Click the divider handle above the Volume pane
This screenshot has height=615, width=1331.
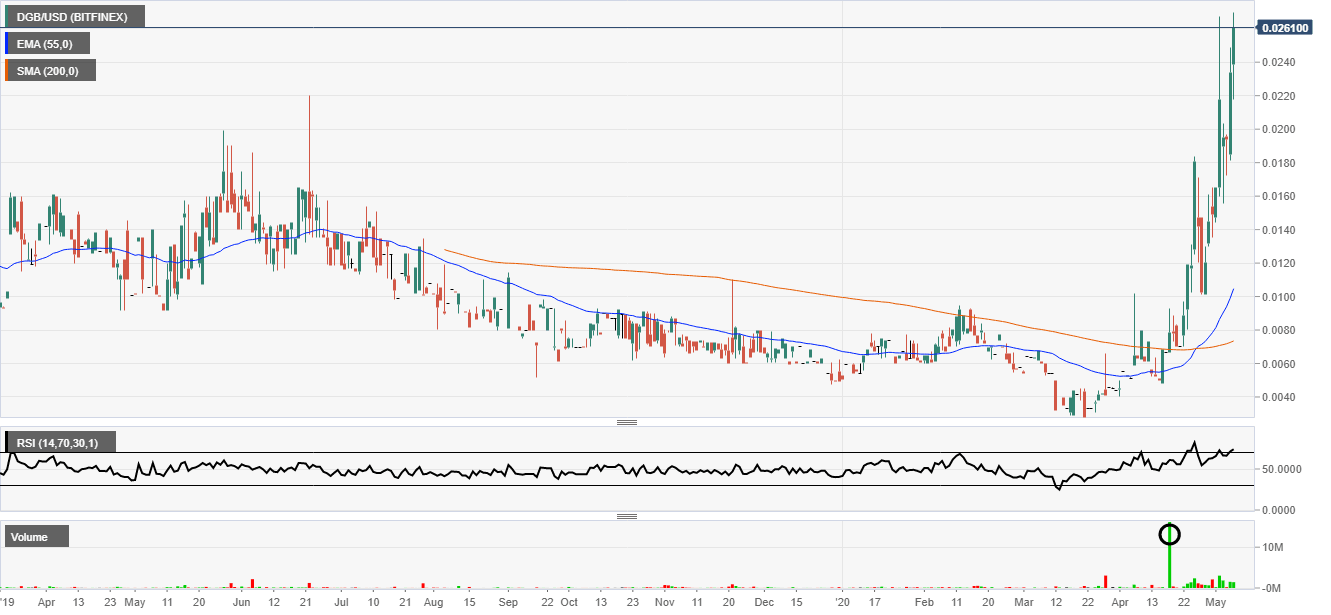[x=628, y=516]
